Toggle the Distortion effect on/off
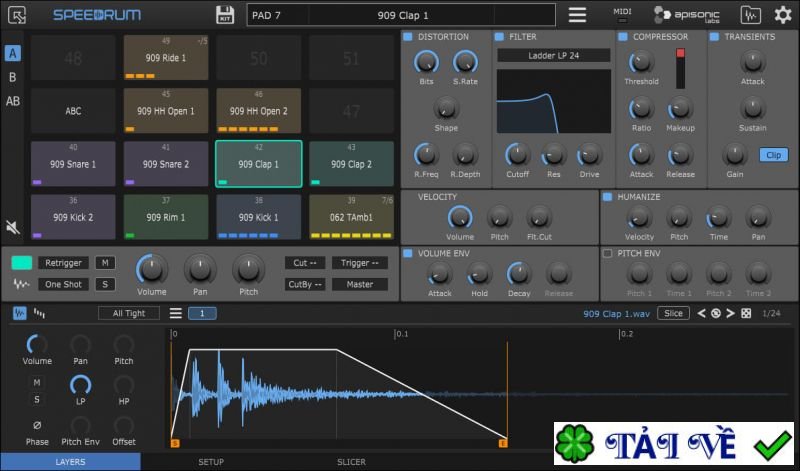This screenshot has width=800, height=471. 408,37
